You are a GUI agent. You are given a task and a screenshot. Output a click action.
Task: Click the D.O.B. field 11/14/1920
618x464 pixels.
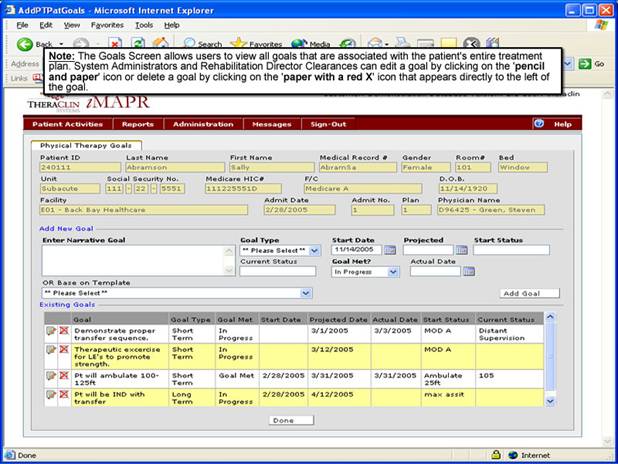(468, 188)
